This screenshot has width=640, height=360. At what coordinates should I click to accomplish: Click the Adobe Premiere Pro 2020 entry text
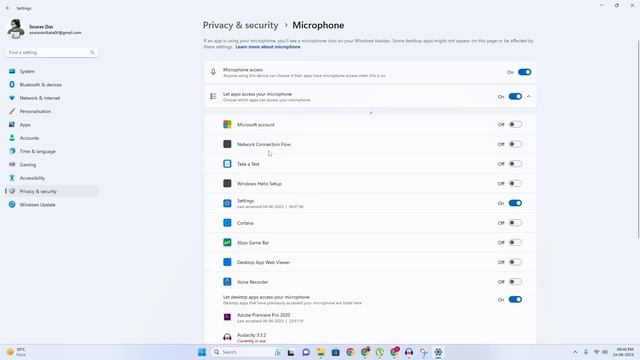pos(264,315)
